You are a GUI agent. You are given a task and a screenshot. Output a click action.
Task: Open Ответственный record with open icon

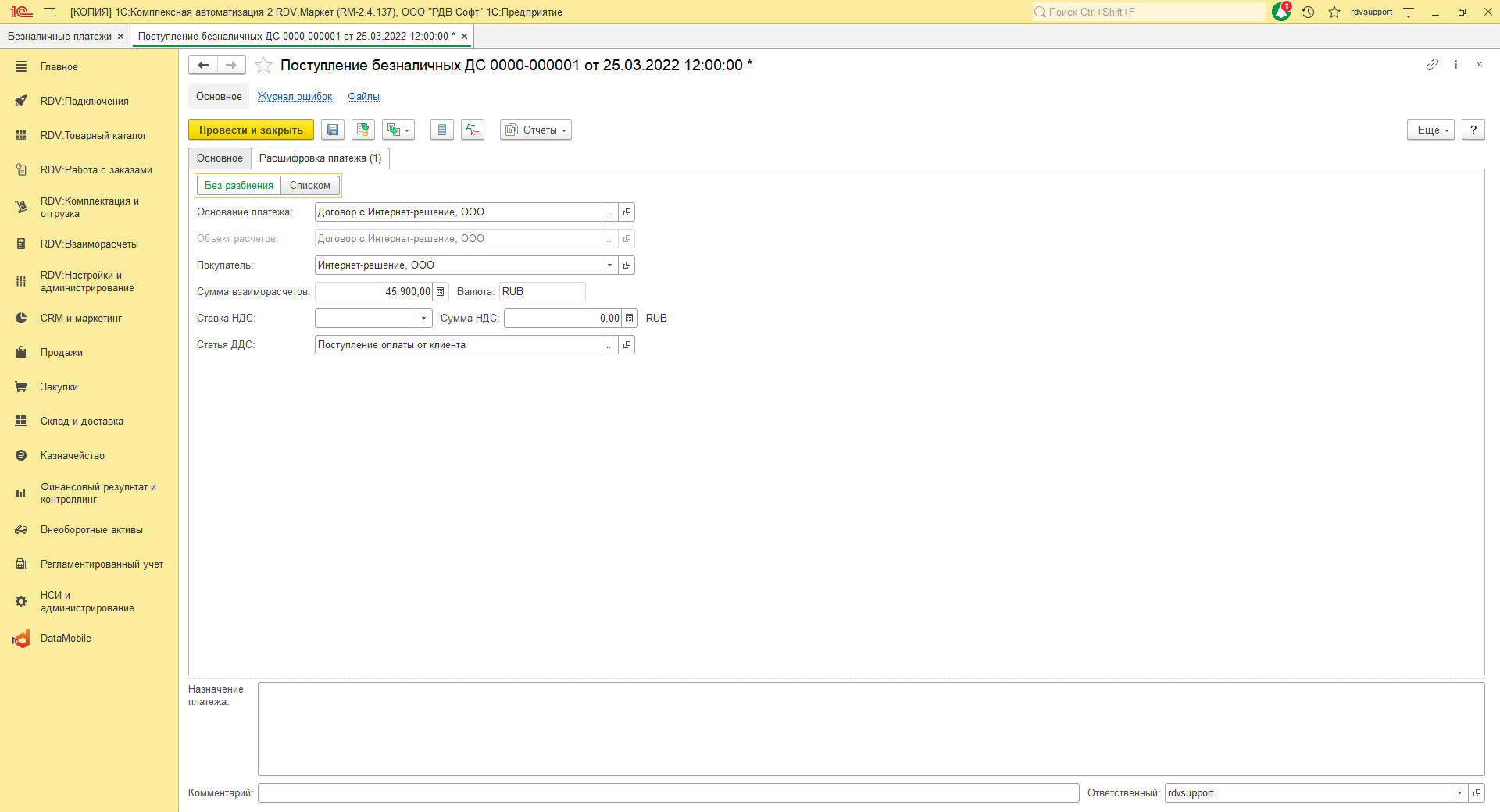click(x=1477, y=793)
